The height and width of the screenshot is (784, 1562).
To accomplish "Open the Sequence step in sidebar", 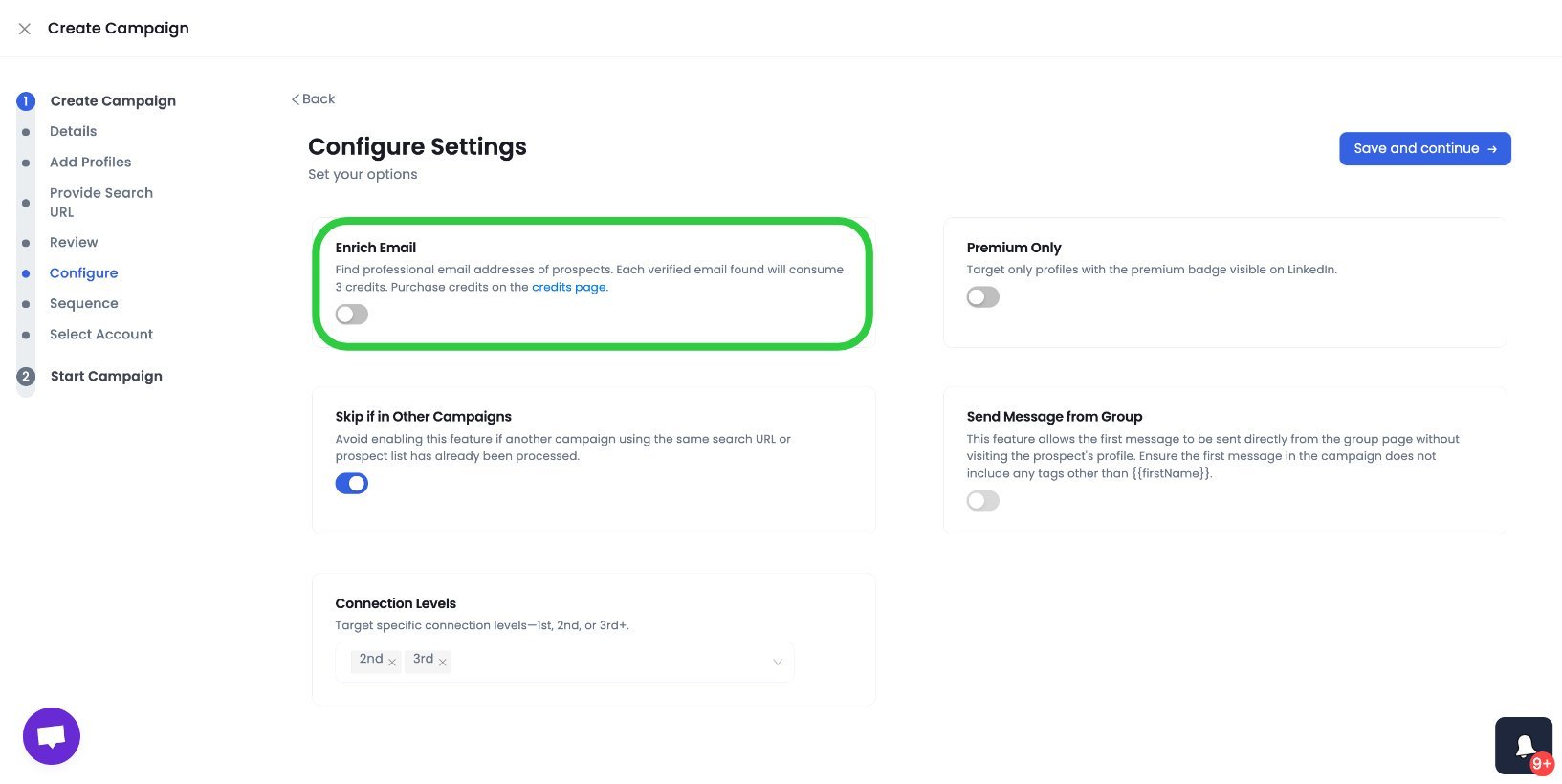I will (x=84, y=304).
